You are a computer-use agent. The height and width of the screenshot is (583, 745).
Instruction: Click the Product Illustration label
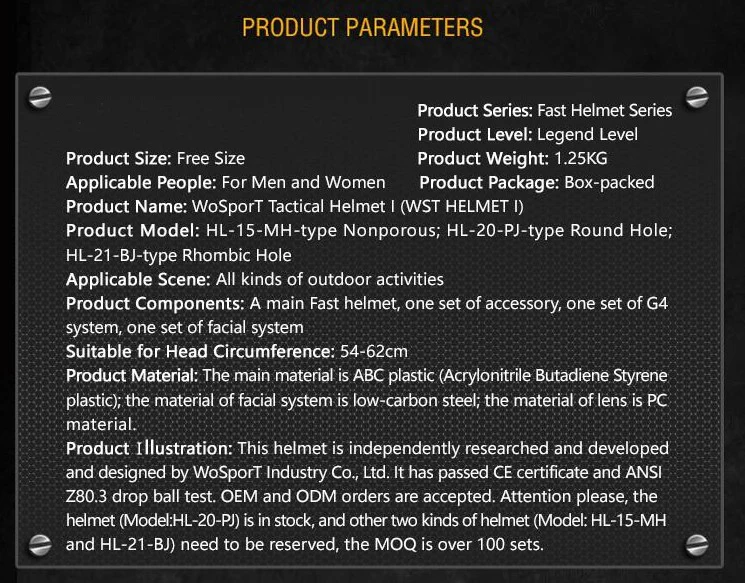pos(149,448)
